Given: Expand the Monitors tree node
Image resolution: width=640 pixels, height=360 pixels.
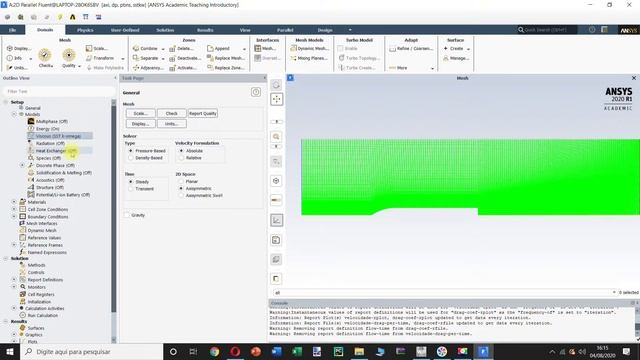Looking at the screenshot, I should tap(14, 287).
